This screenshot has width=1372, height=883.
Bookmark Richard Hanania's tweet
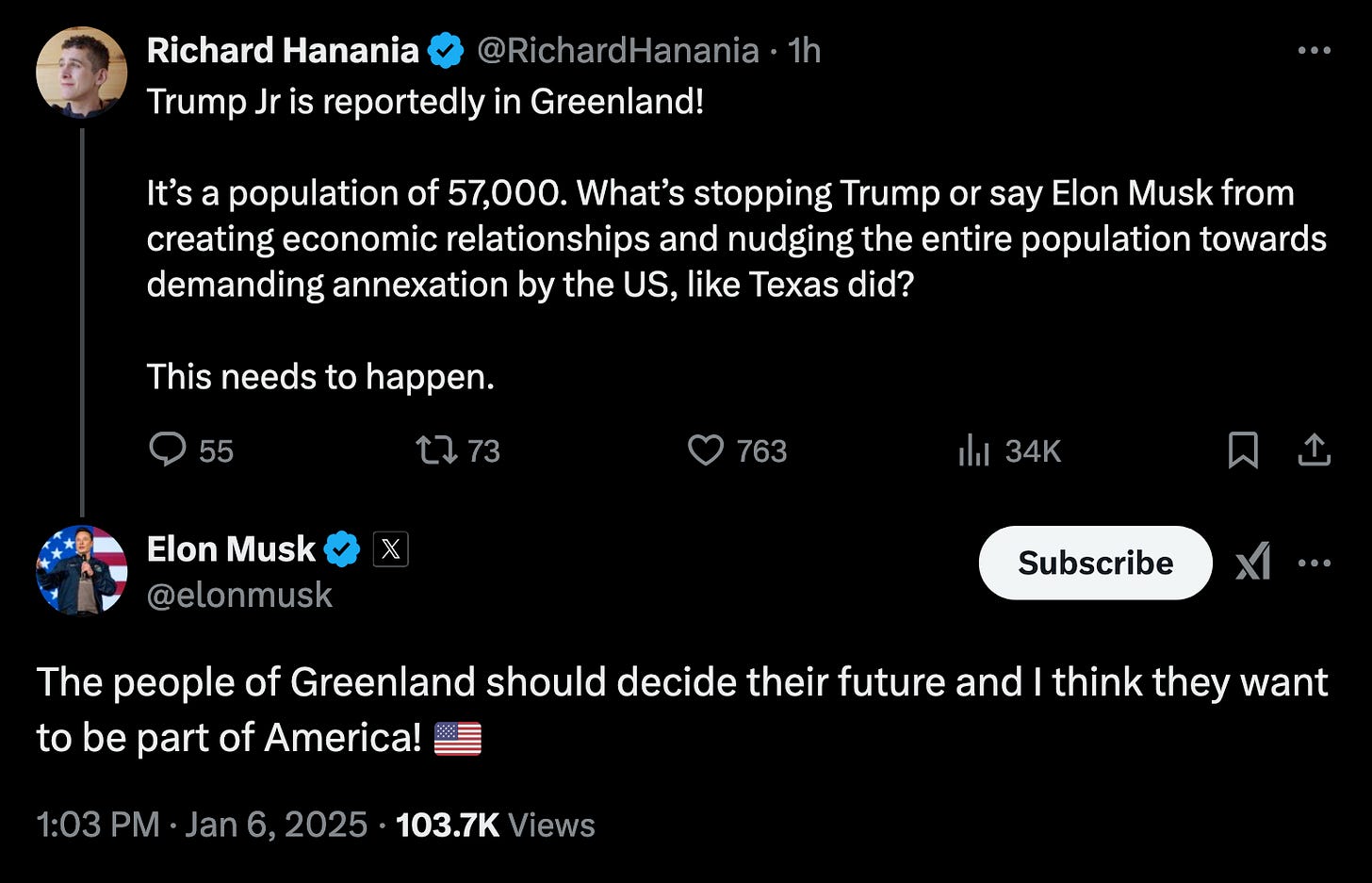(x=1243, y=450)
